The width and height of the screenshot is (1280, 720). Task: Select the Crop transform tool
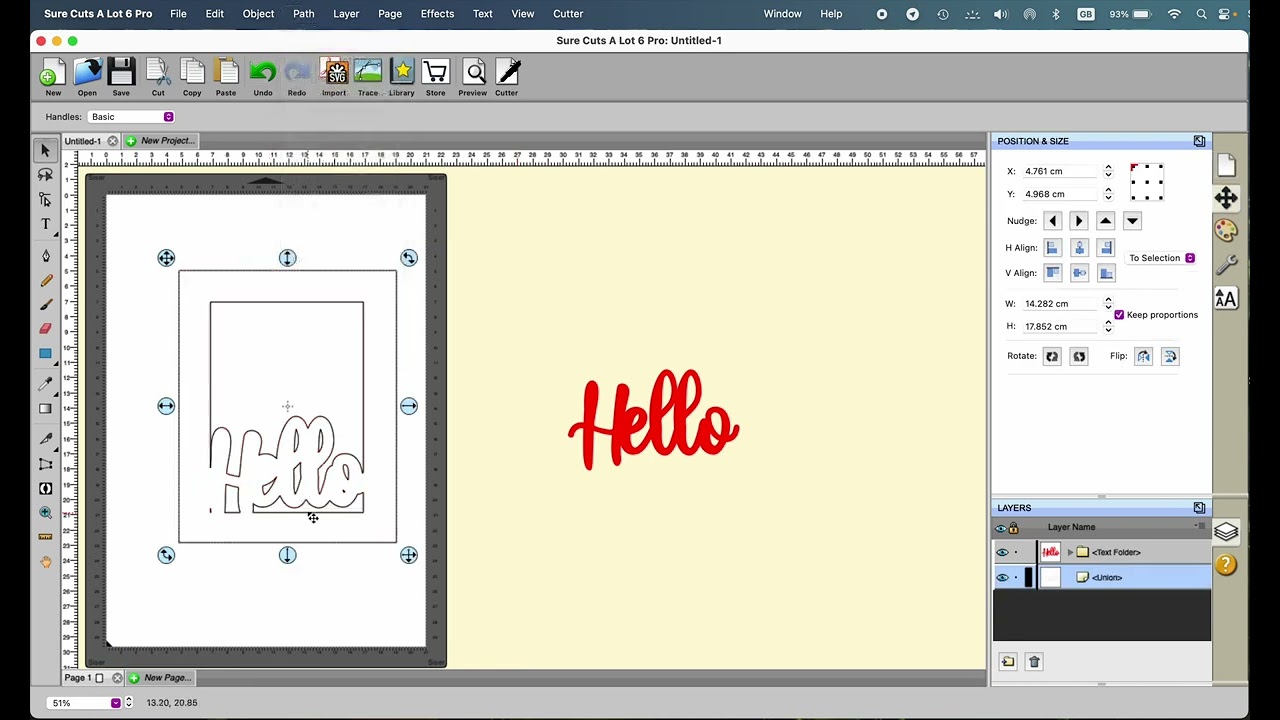[x=45, y=464]
